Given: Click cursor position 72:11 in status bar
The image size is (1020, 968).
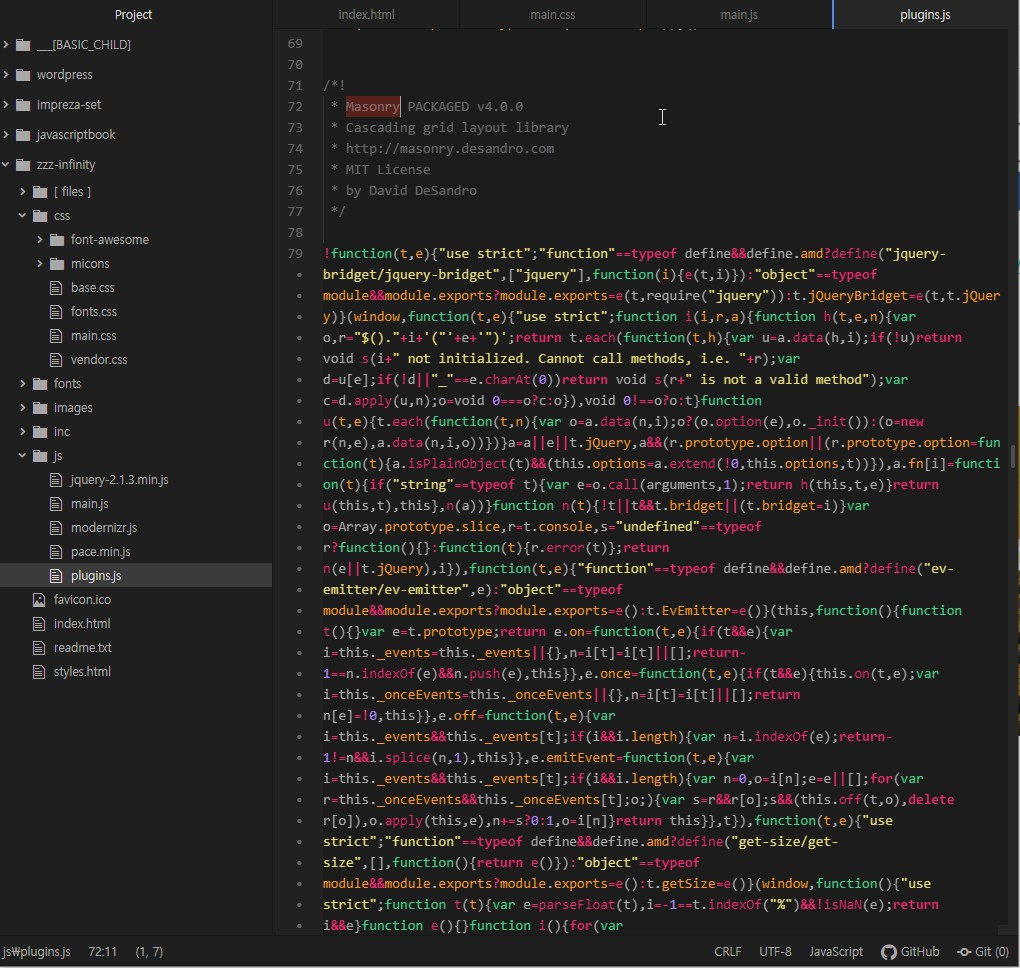Looking at the screenshot, I should (102, 952).
